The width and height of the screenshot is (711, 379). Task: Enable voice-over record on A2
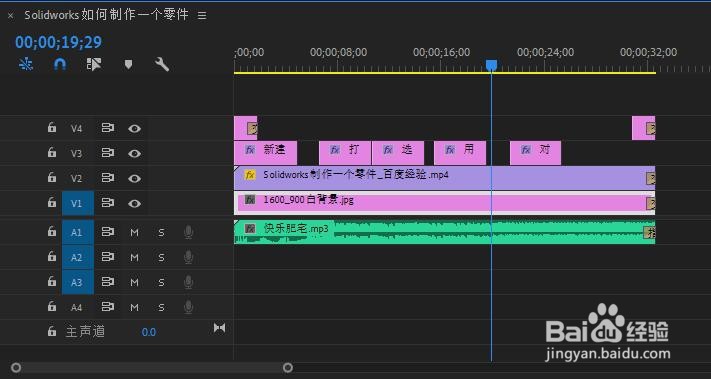point(188,258)
